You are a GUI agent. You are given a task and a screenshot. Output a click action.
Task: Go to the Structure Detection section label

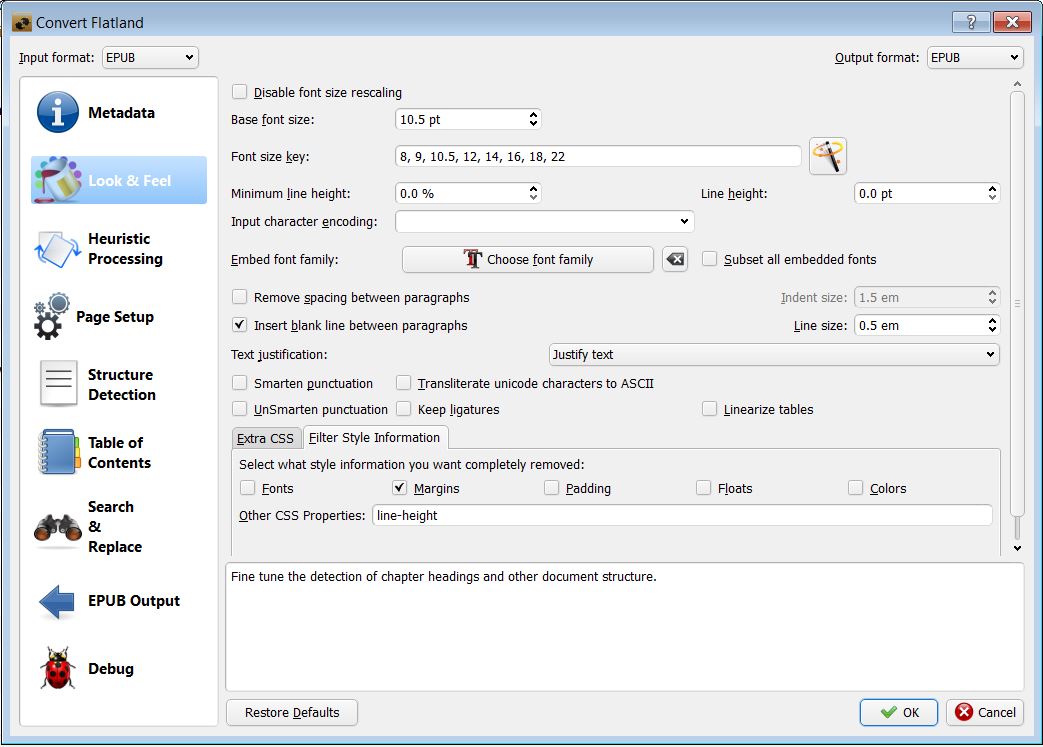[x=122, y=384]
